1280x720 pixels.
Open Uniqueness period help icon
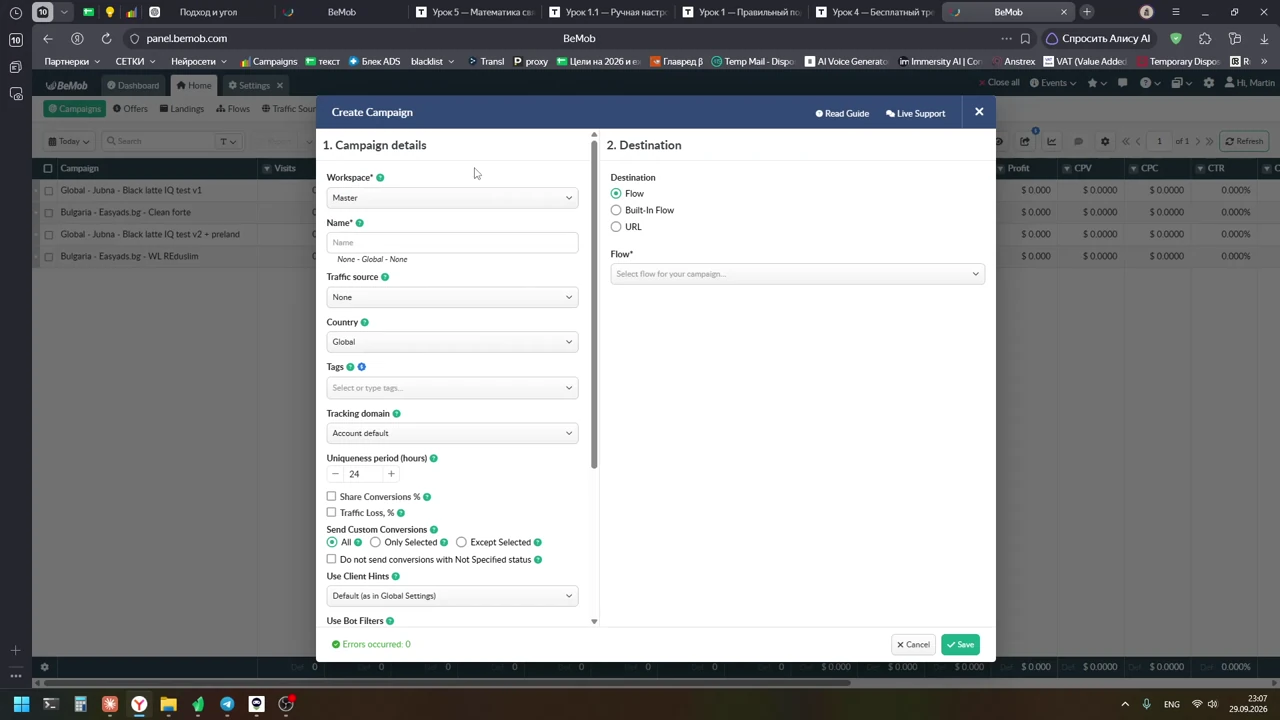(x=433, y=459)
